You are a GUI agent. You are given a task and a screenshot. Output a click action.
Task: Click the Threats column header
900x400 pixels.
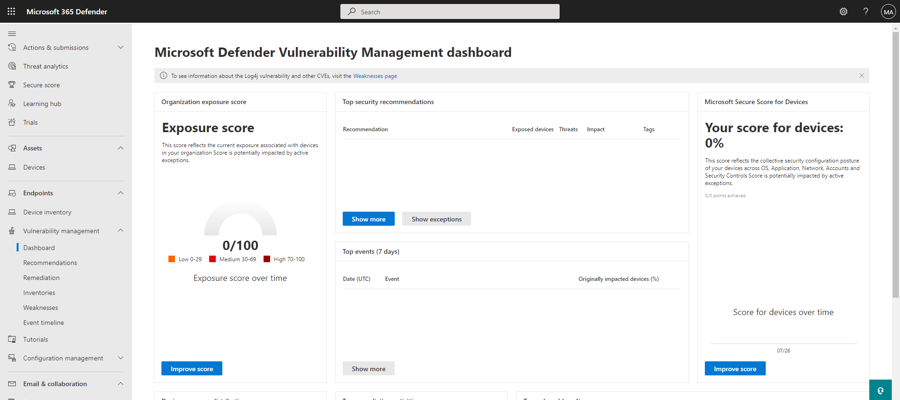tap(568, 129)
